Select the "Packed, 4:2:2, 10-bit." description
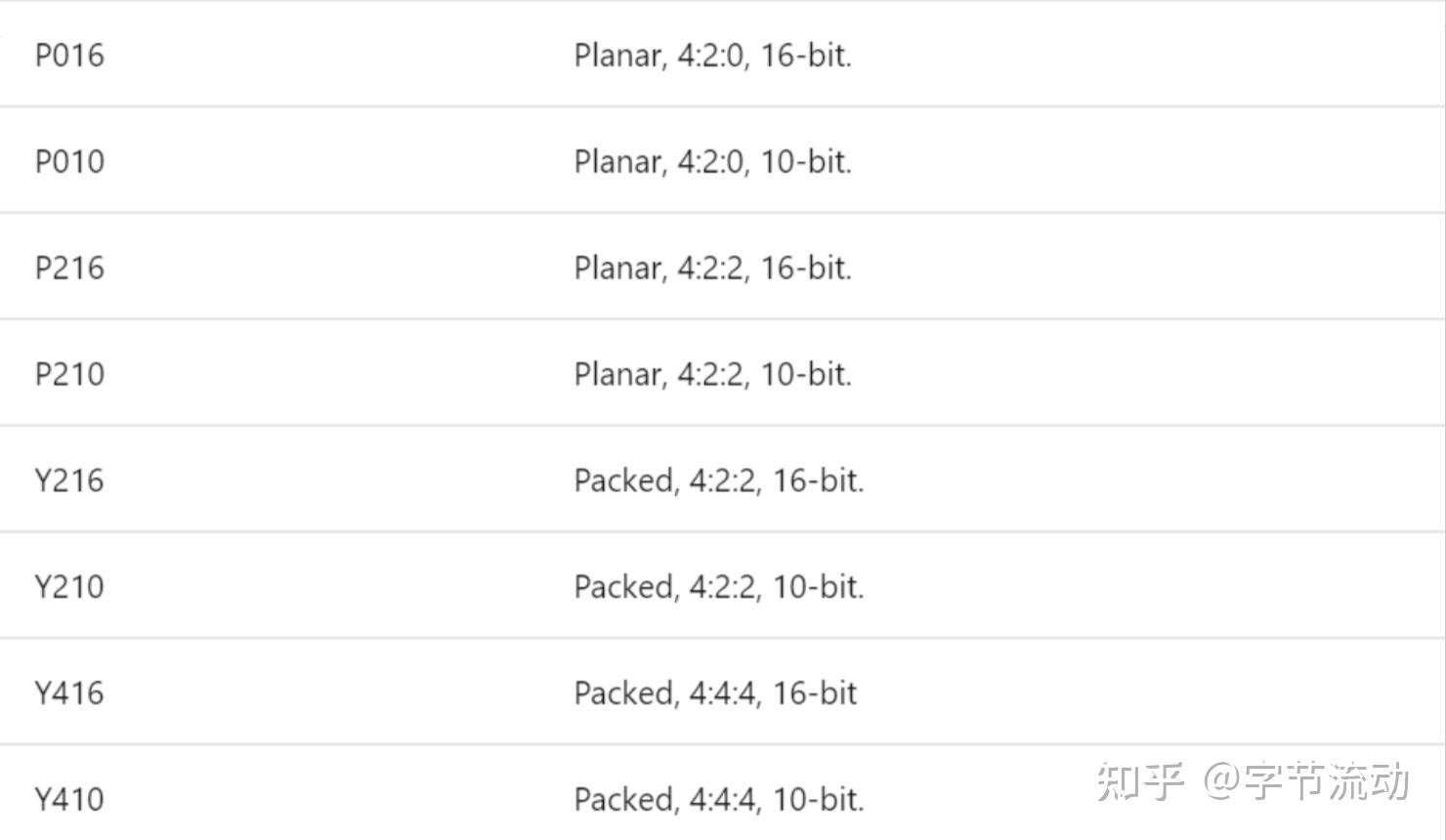The width and height of the screenshot is (1446, 840). tap(719, 588)
